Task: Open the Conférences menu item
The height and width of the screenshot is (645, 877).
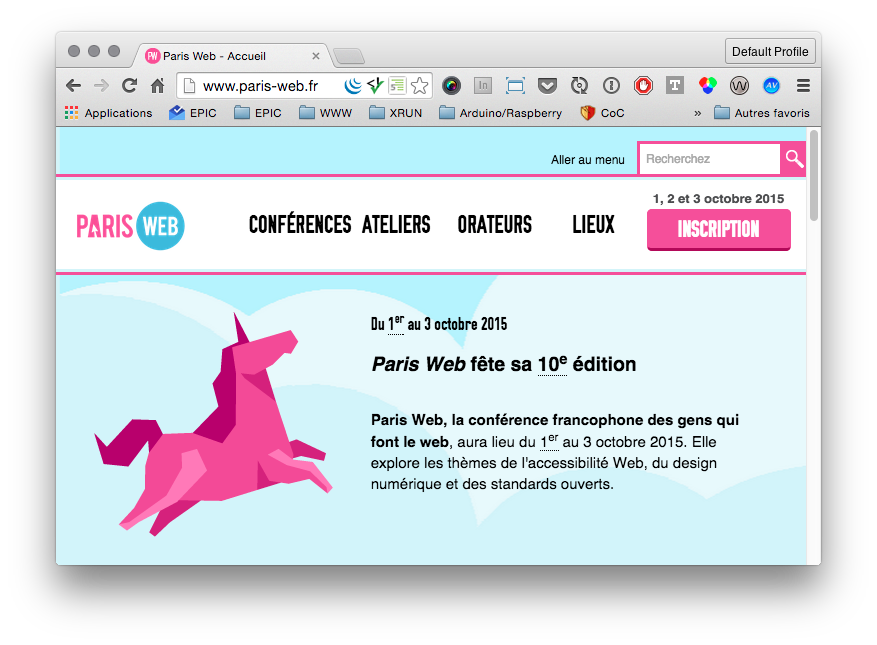Action: (300, 225)
